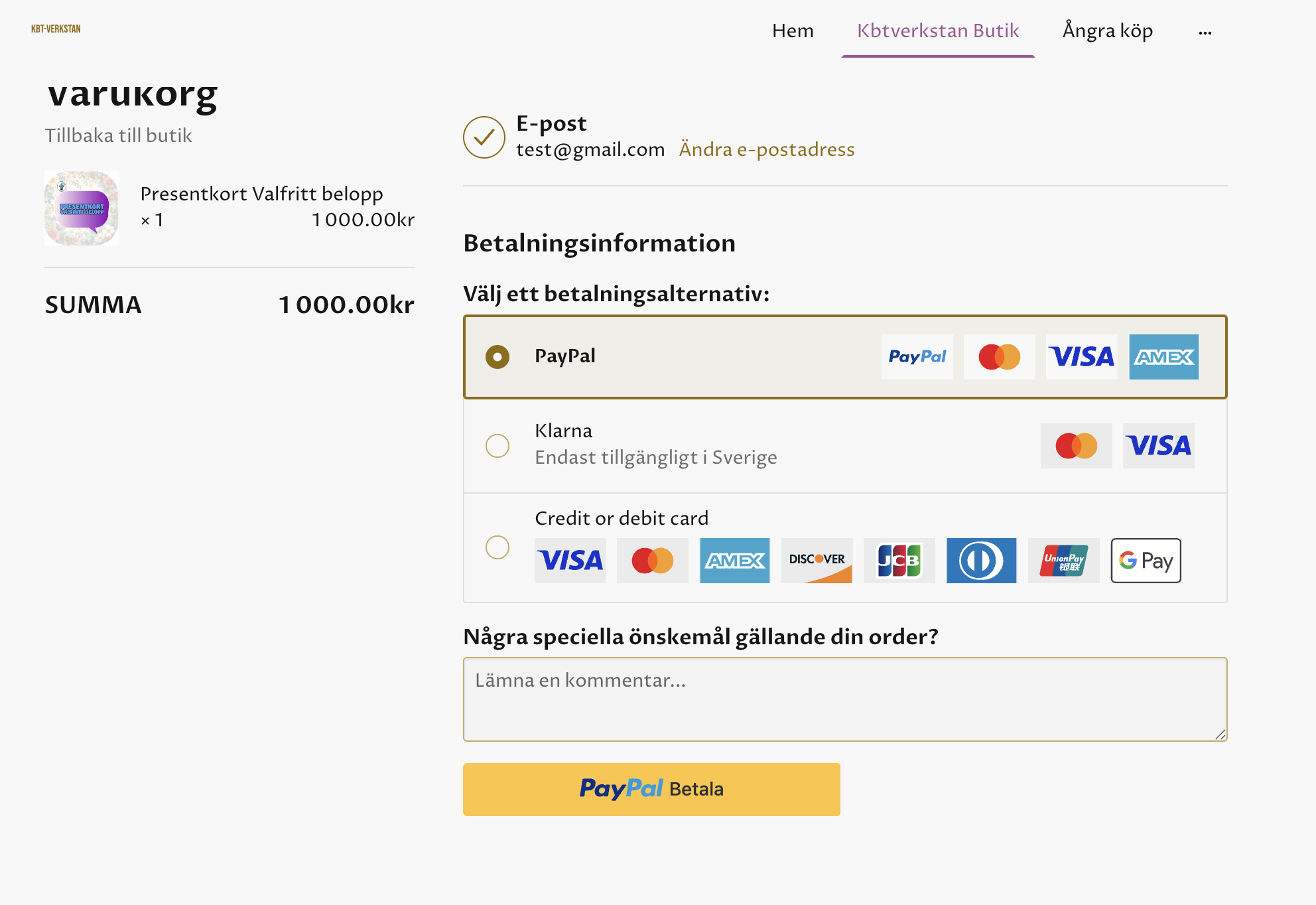This screenshot has width=1316, height=905.
Task: Click the Google Pay icon
Action: tap(1146, 561)
